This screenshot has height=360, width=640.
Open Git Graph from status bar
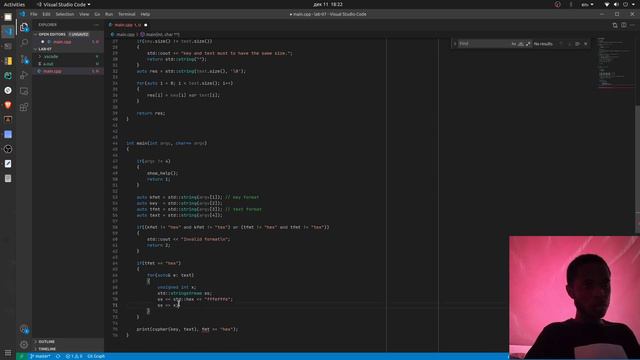point(96,356)
